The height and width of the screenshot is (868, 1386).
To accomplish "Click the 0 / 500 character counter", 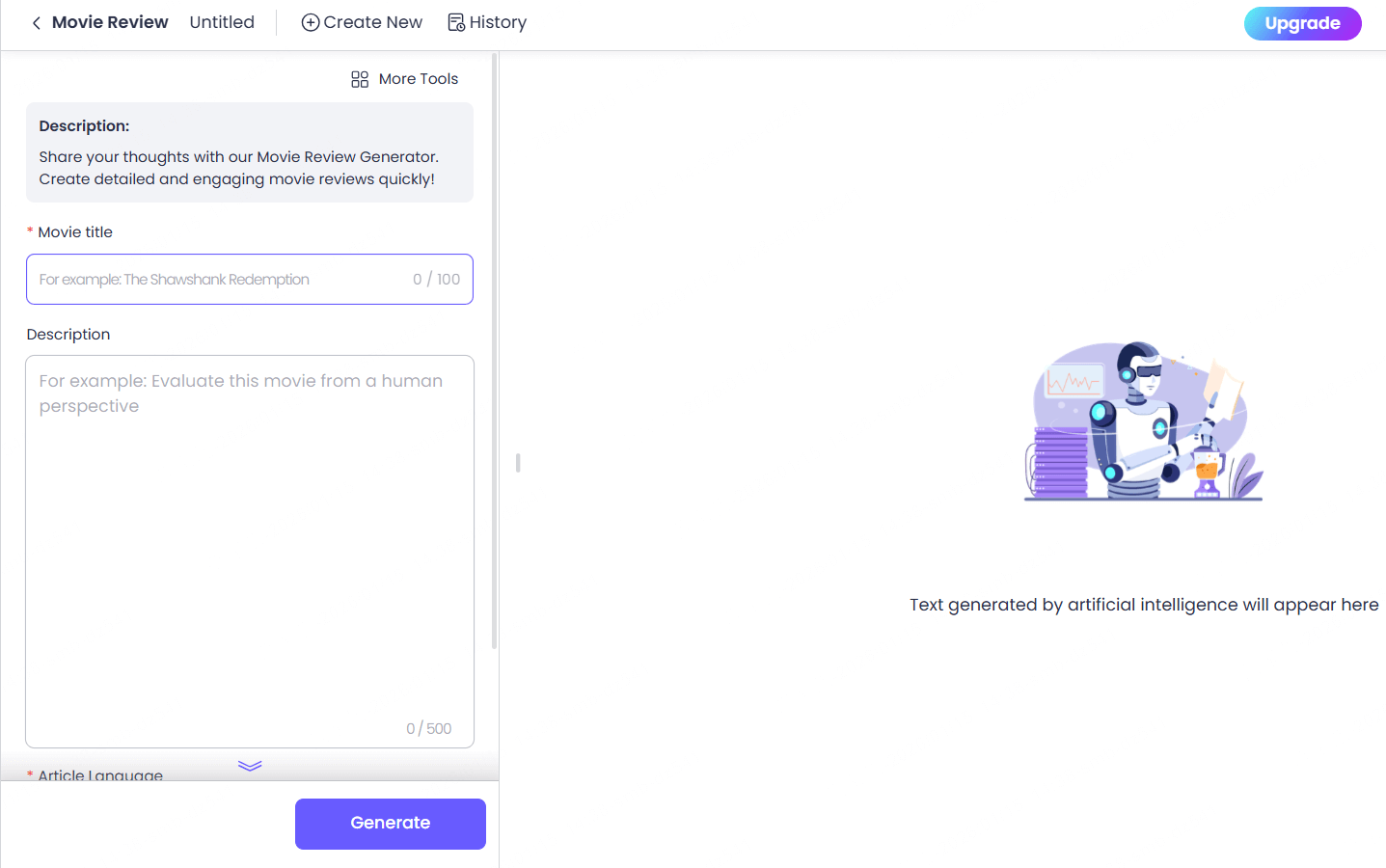I will click(x=429, y=729).
